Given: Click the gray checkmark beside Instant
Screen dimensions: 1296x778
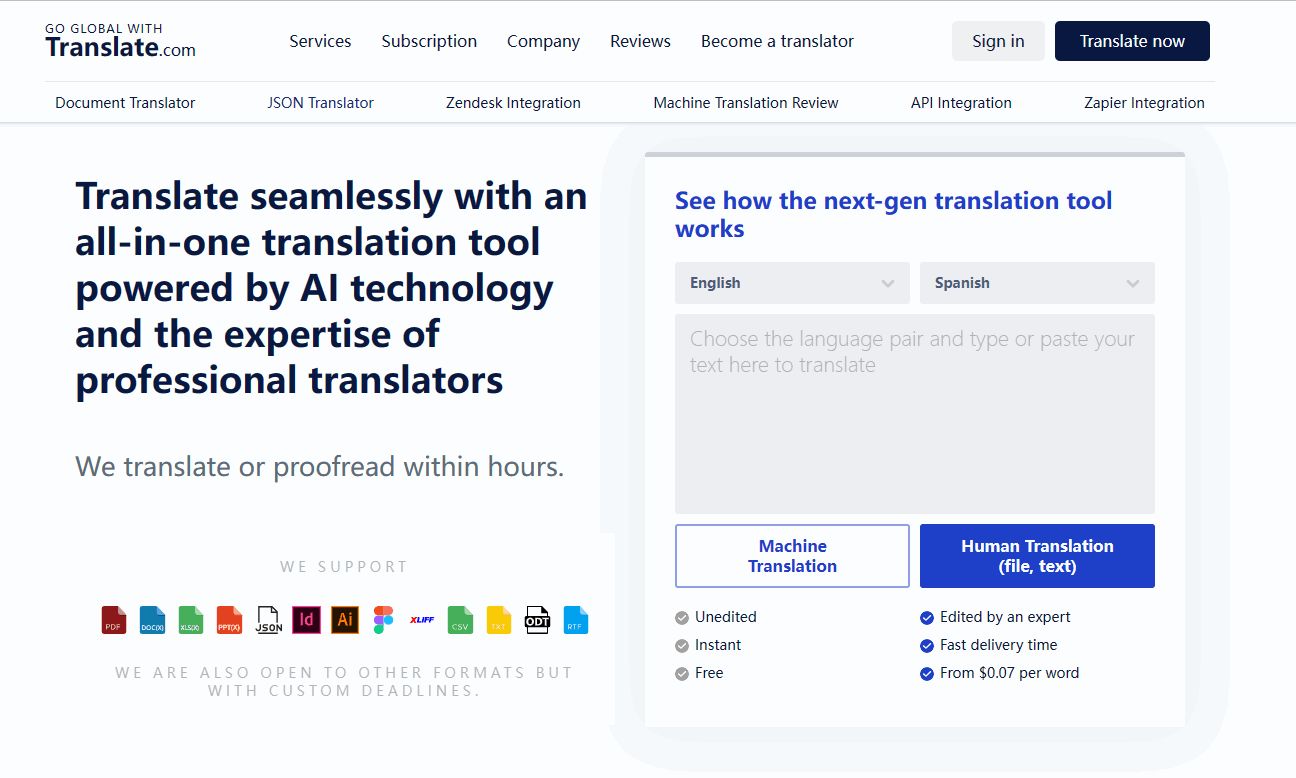Looking at the screenshot, I should pyautogui.click(x=682, y=645).
